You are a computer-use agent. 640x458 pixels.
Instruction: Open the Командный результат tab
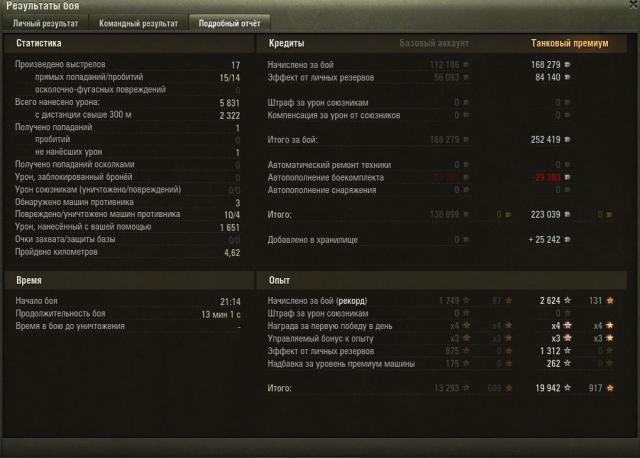138,24
